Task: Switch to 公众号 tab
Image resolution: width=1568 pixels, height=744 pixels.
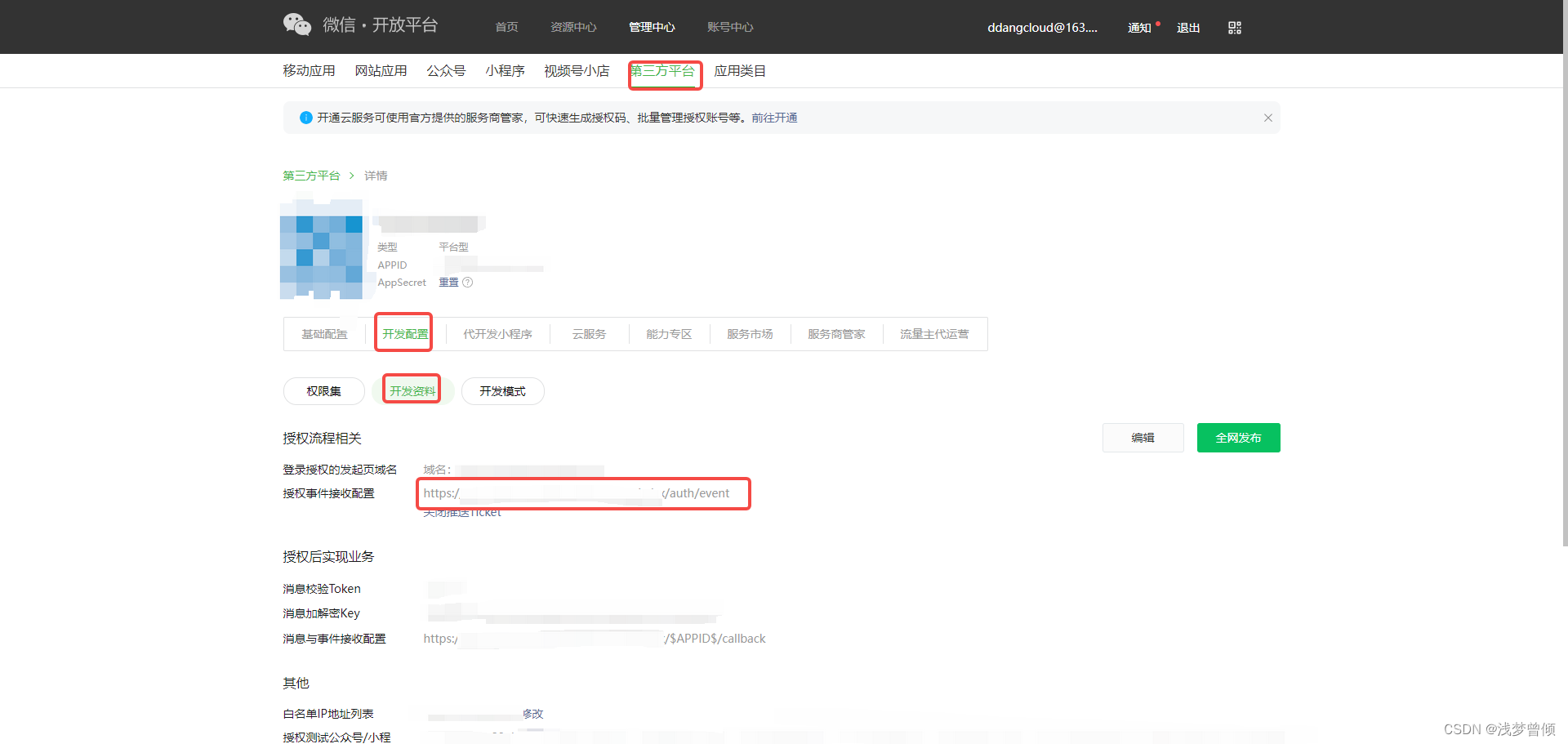Action: (446, 71)
